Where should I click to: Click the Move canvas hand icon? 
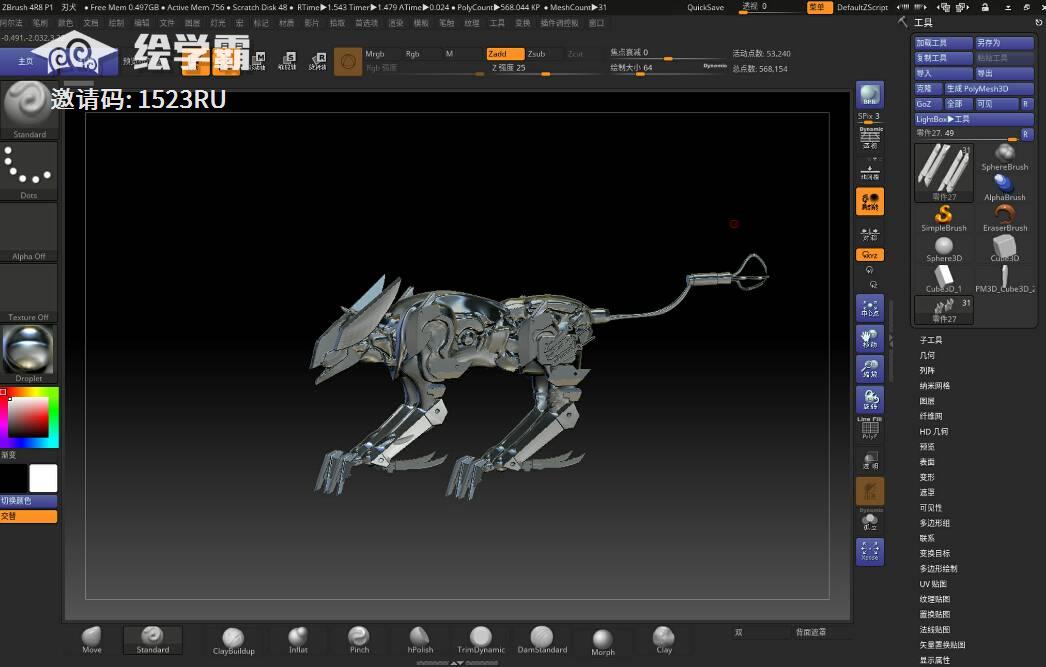click(x=870, y=338)
